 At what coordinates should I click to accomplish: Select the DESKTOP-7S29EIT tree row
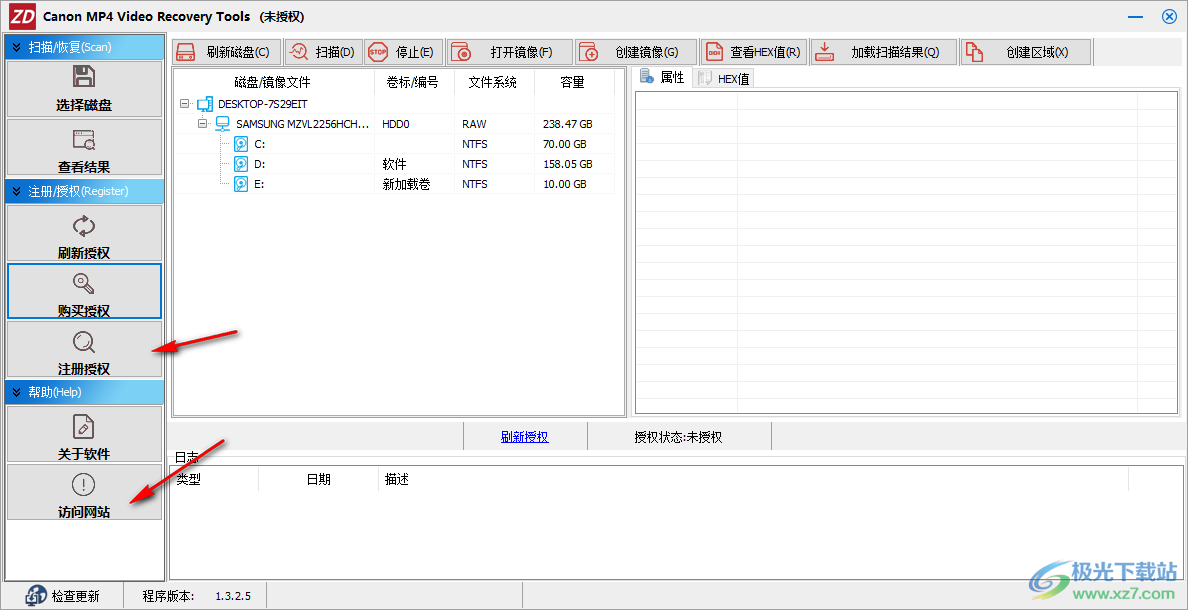tap(394, 104)
